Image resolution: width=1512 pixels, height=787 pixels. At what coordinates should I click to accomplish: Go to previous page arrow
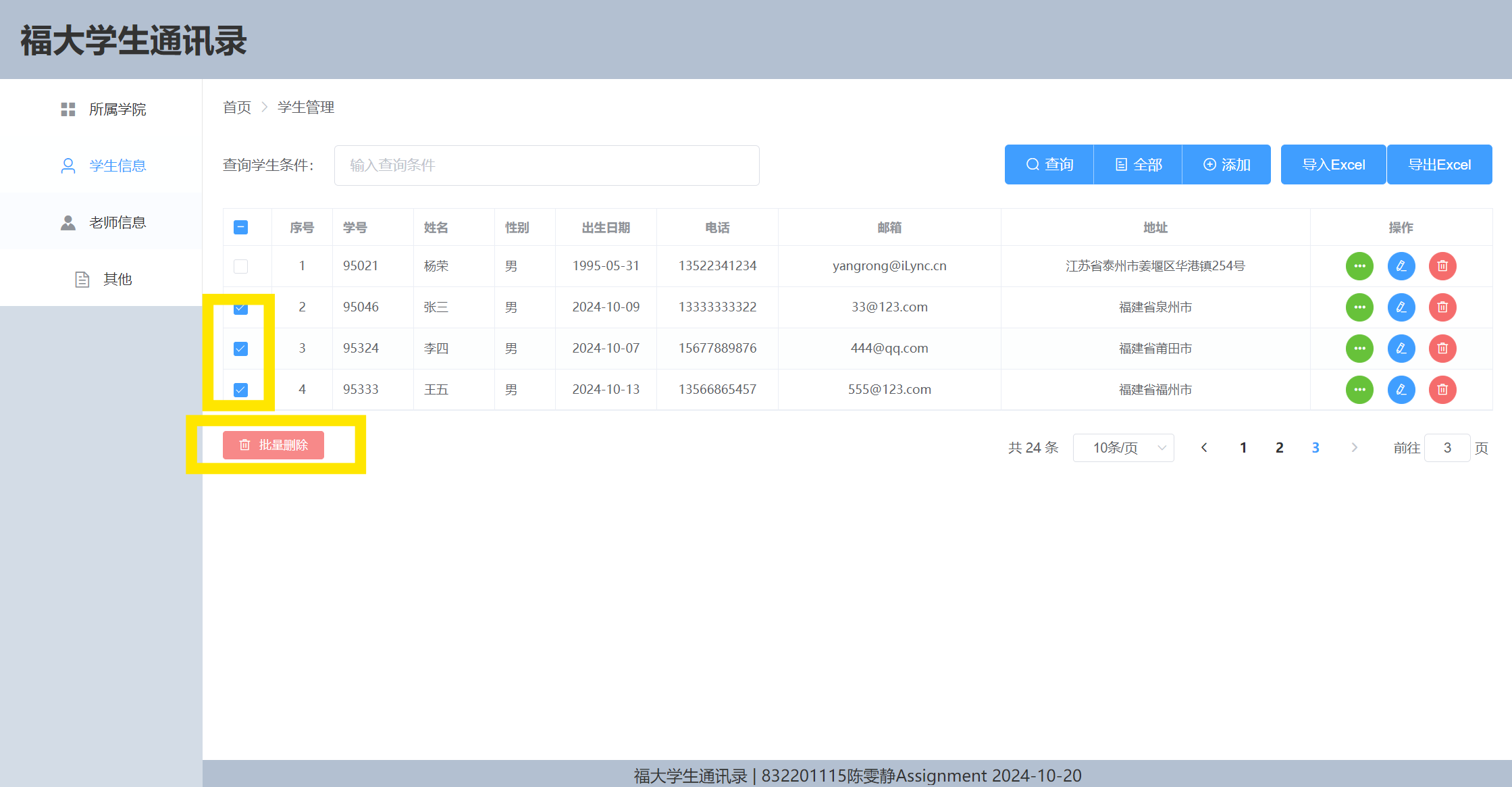[1204, 448]
